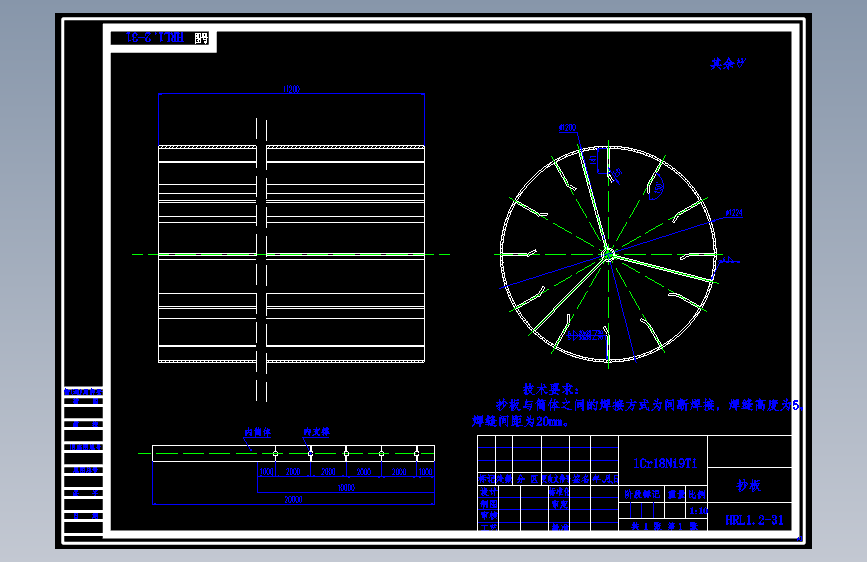Viewport: 867px width, 562px height.
Task: Click the 150° angle dimension
Action: (659, 188)
